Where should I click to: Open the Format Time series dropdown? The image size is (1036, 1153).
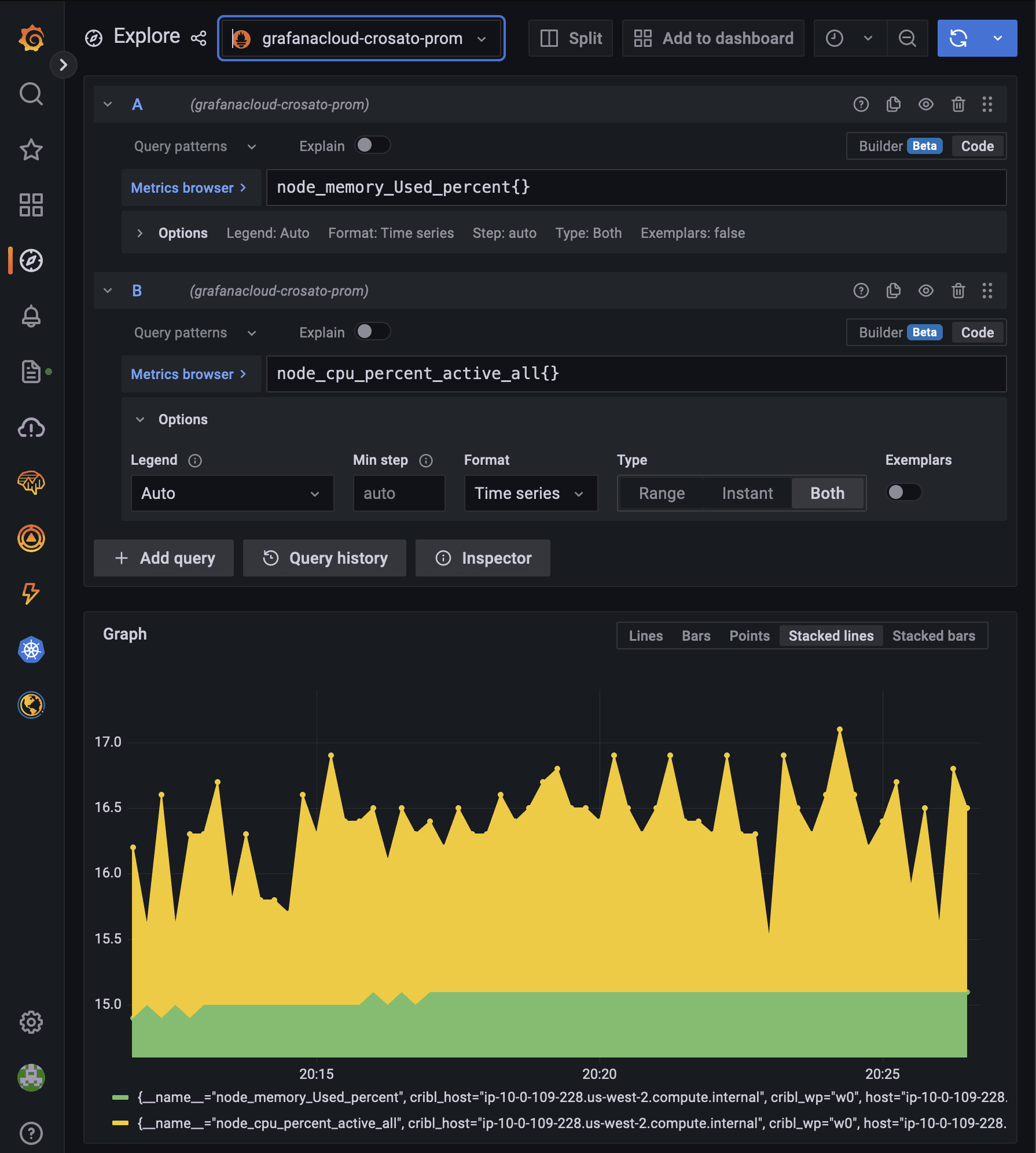[x=530, y=493]
